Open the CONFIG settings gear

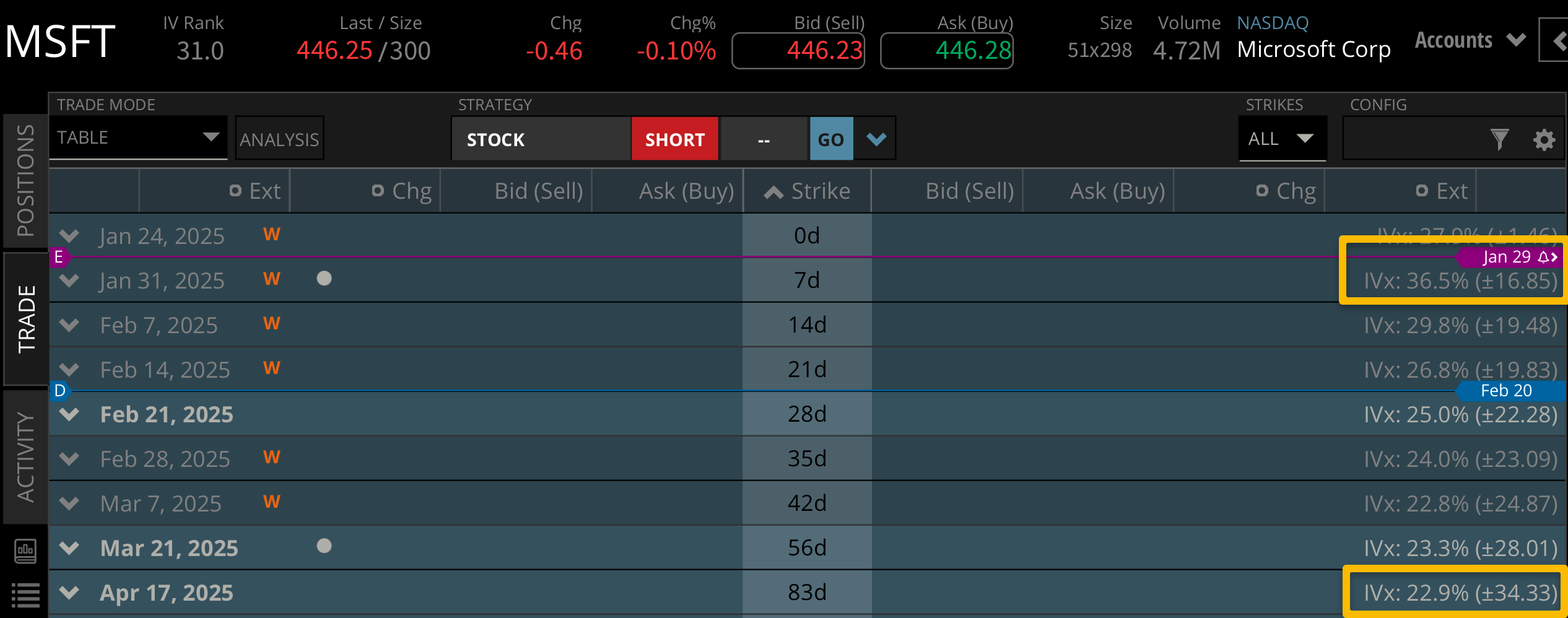click(x=1544, y=140)
